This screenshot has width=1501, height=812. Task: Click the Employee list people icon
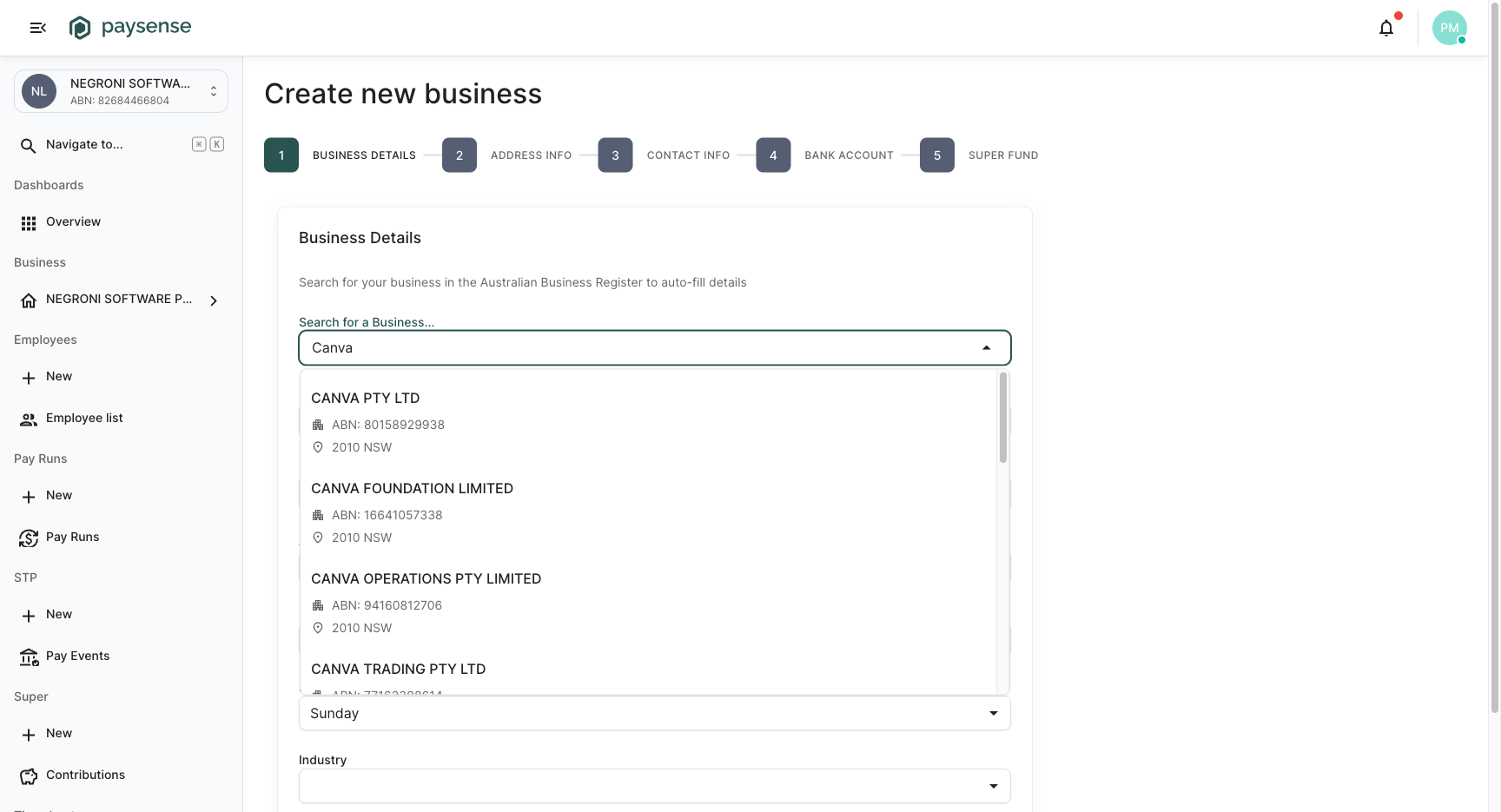tap(29, 419)
